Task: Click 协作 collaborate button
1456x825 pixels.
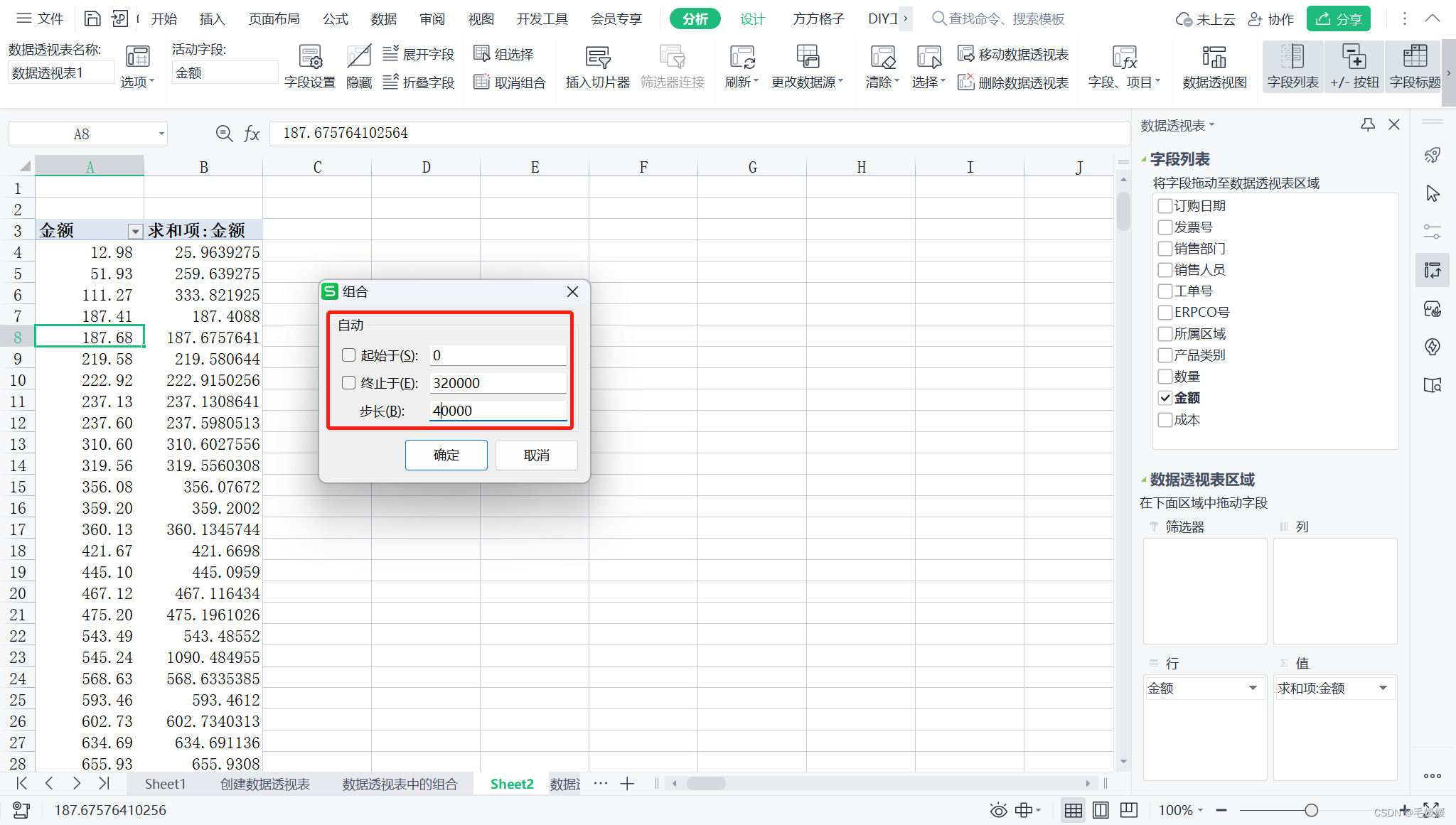Action: tap(1271, 19)
